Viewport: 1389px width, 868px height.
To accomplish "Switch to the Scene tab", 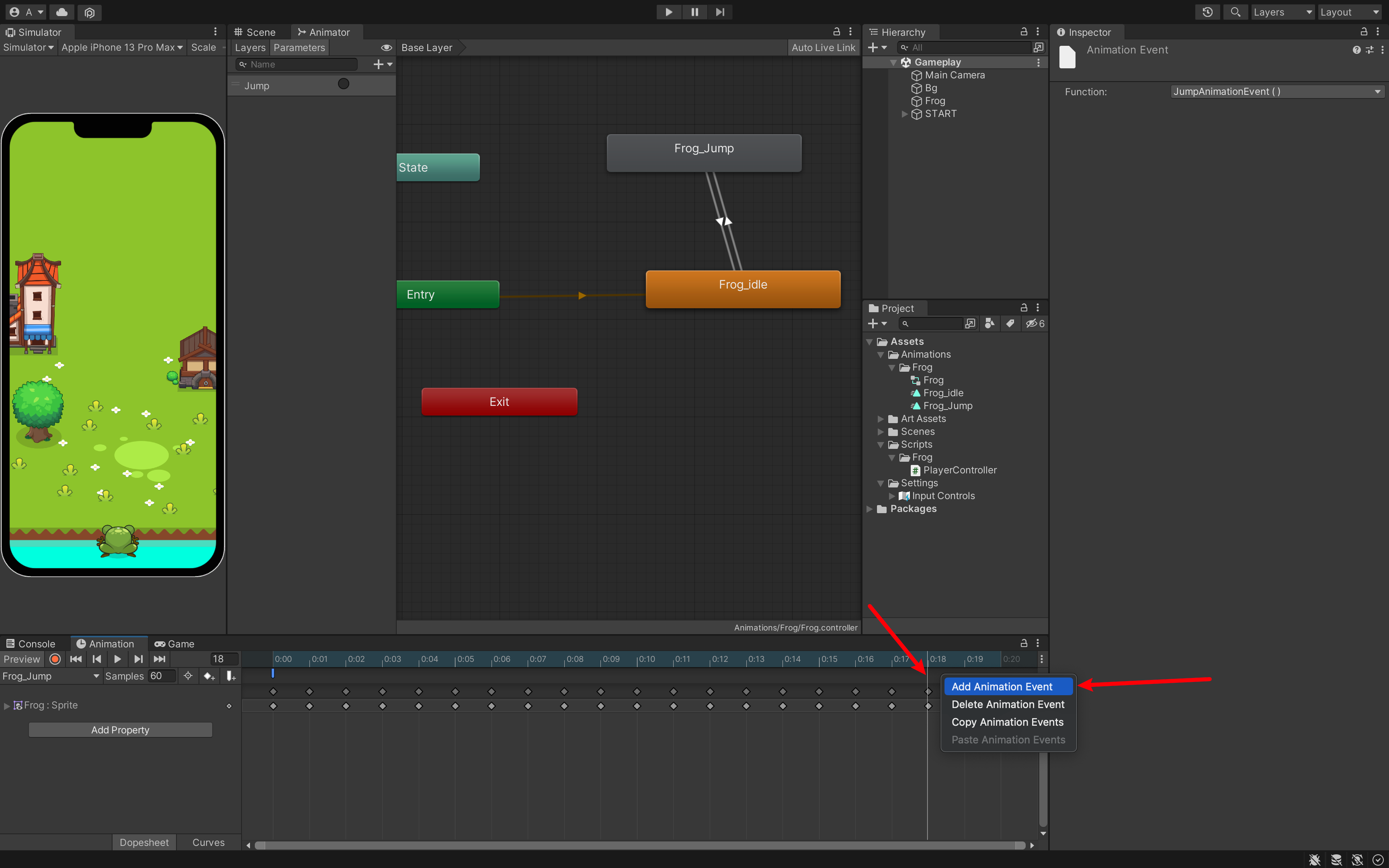I will (255, 32).
